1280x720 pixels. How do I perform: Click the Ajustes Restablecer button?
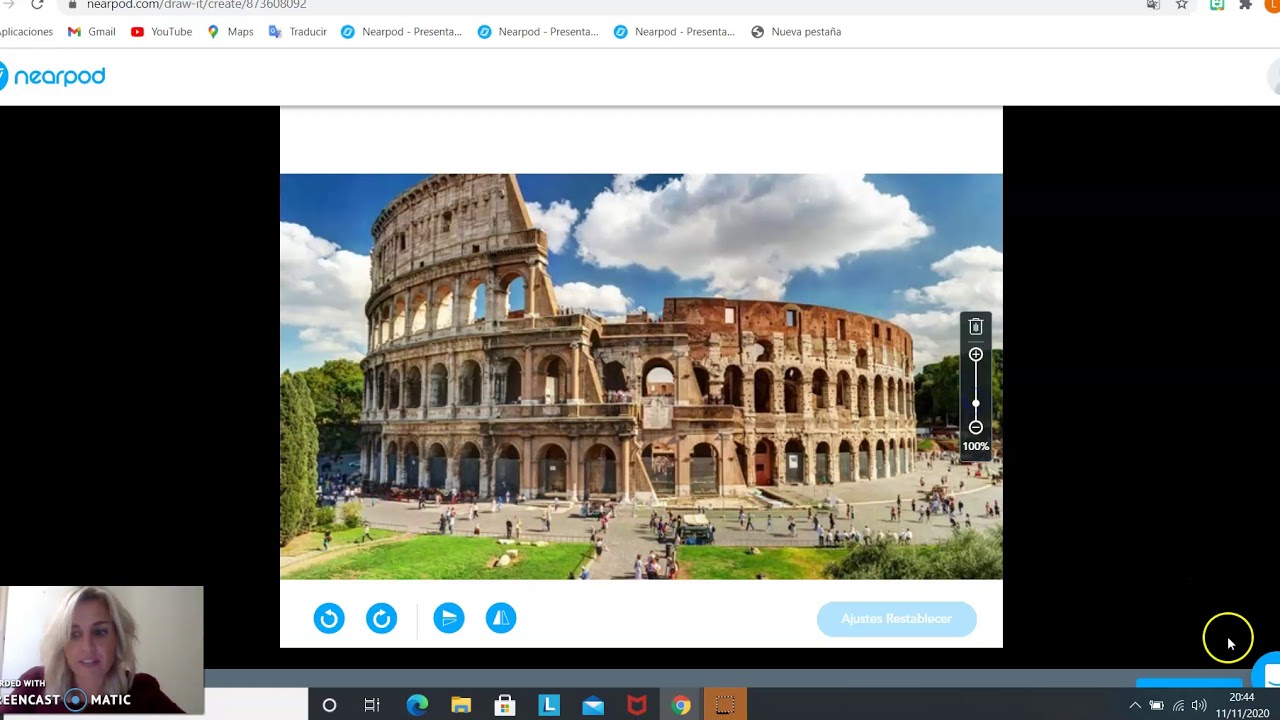(x=896, y=619)
